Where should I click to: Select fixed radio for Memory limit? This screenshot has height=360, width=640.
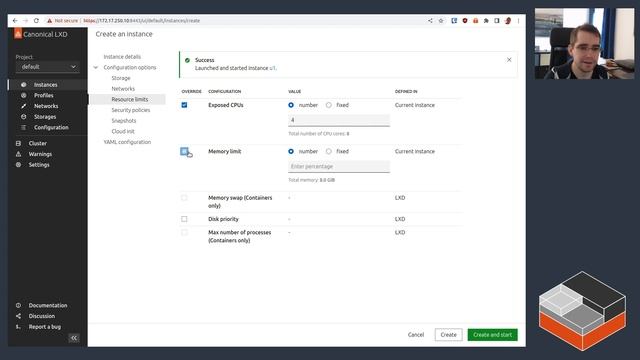(329, 151)
